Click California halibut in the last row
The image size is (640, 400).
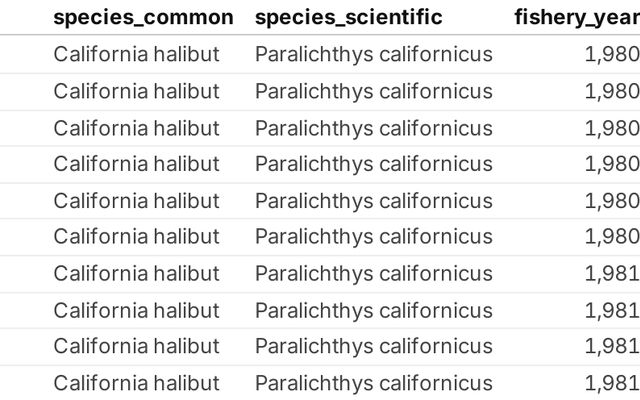[x=136, y=383]
